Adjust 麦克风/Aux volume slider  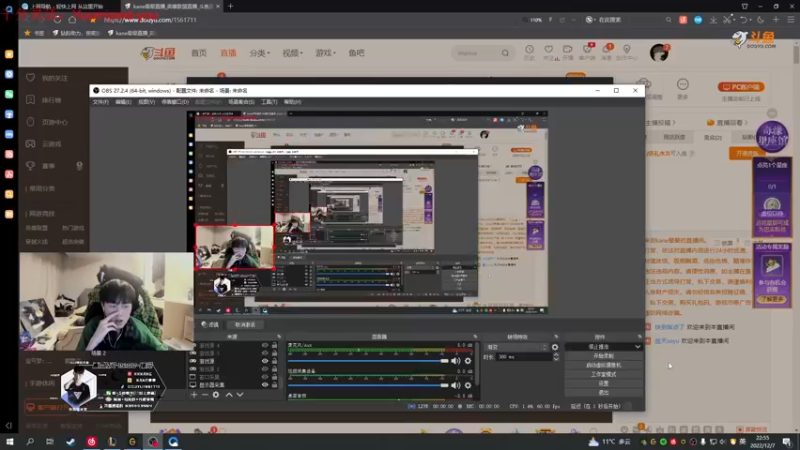pyautogui.click(x=368, y=361)
